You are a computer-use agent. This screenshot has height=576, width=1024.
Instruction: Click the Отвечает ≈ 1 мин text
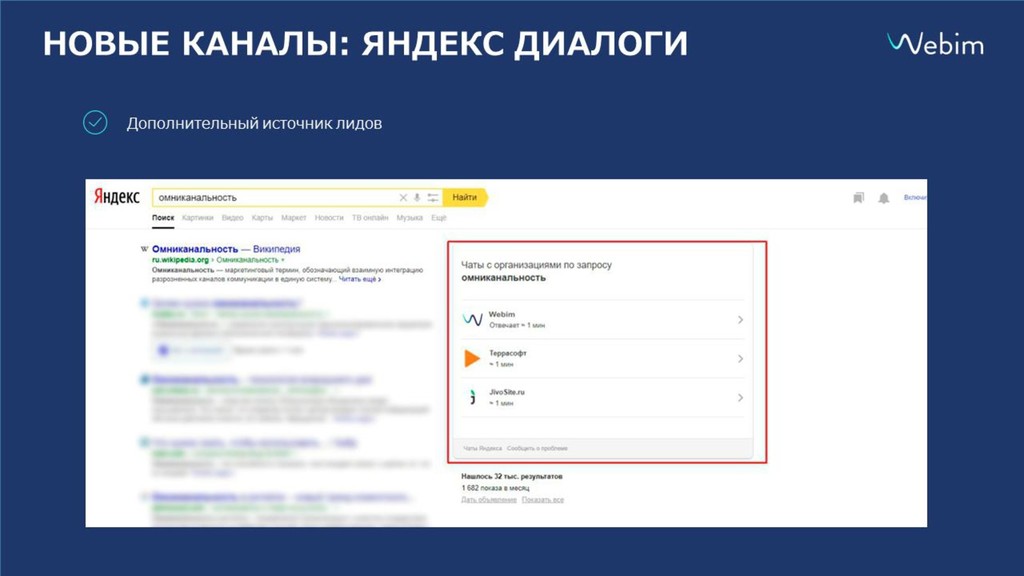(517, 325)
